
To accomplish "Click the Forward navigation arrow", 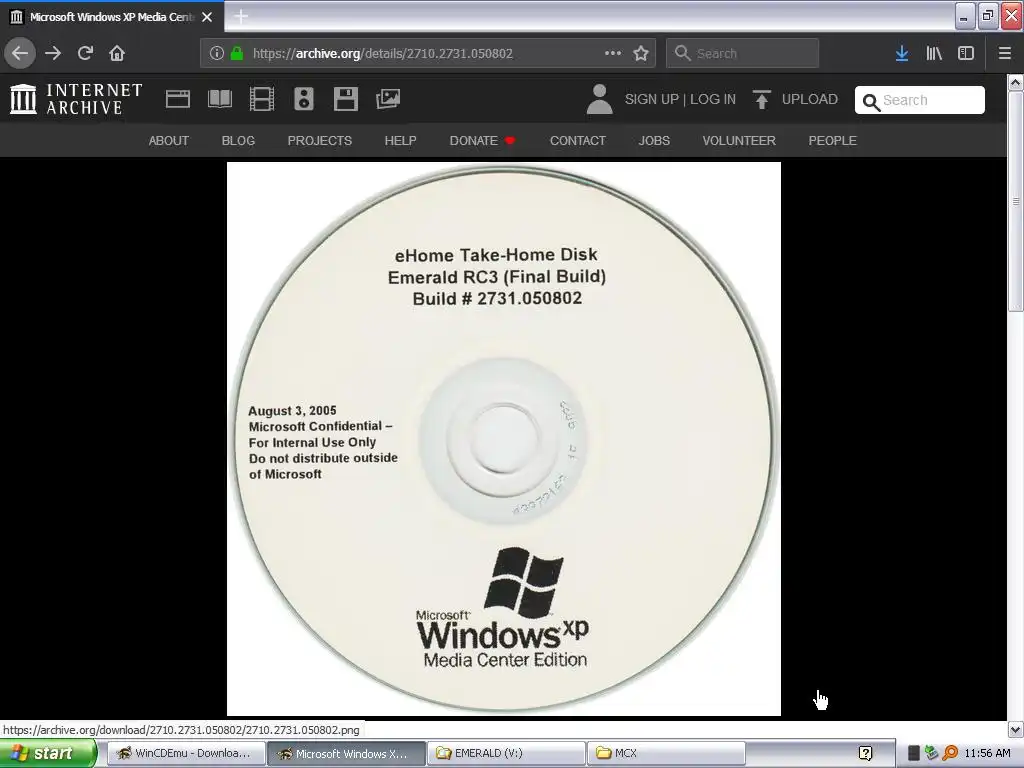I will tap(53, 53).
